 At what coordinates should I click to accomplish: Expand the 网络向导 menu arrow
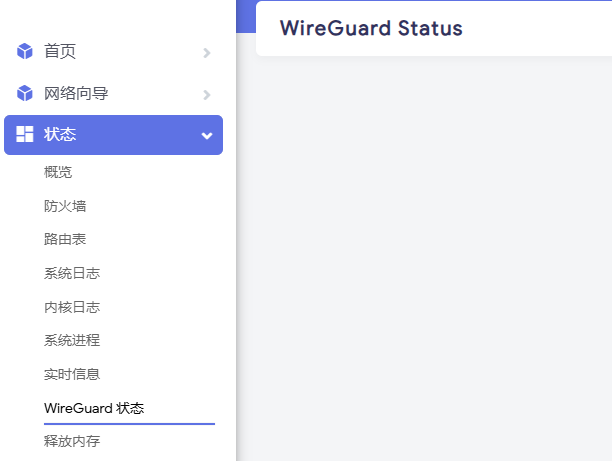tap(206, 94)
